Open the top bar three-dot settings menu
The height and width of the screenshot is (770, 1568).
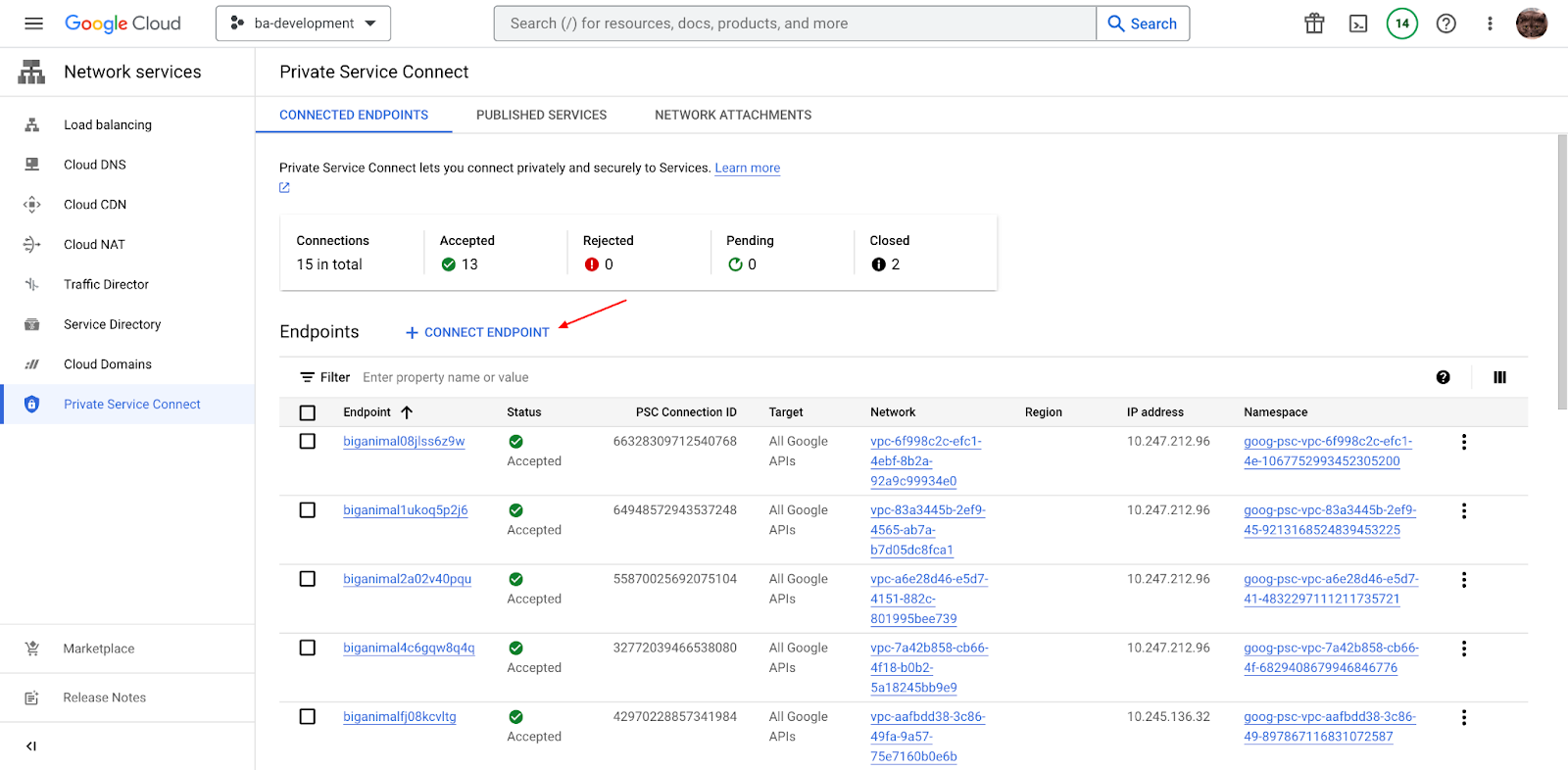click(x=1490, y=24)
